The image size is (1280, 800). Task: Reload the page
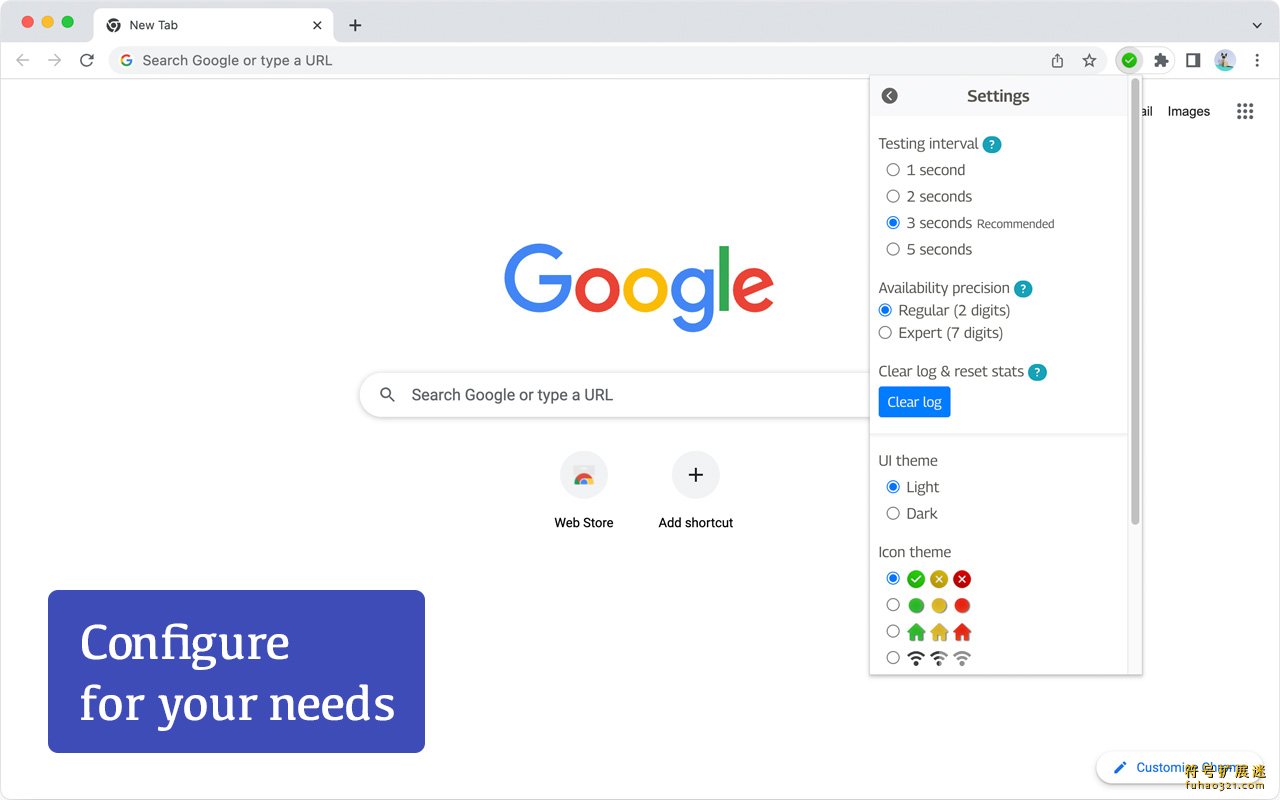87,60
